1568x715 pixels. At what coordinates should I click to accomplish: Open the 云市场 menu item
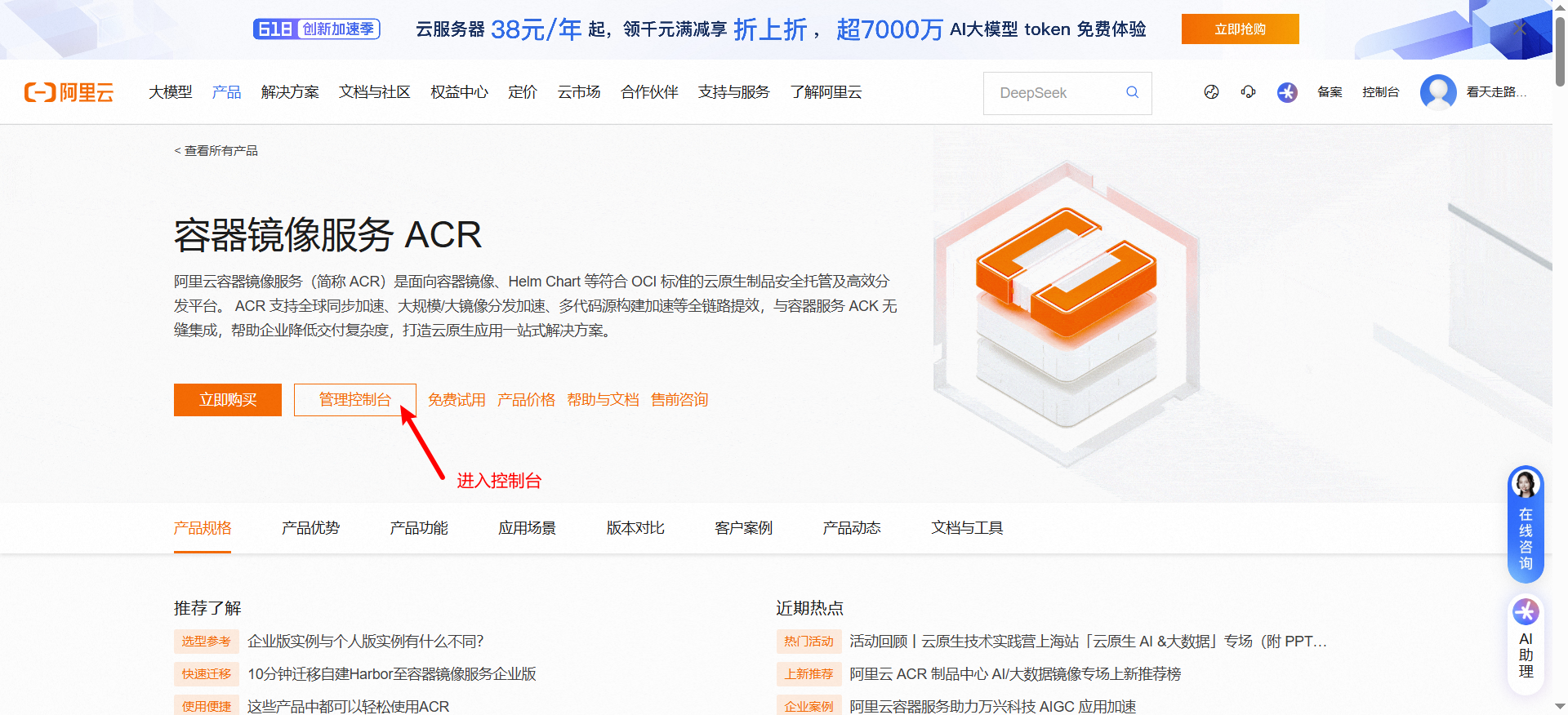(x=579, y=92)
